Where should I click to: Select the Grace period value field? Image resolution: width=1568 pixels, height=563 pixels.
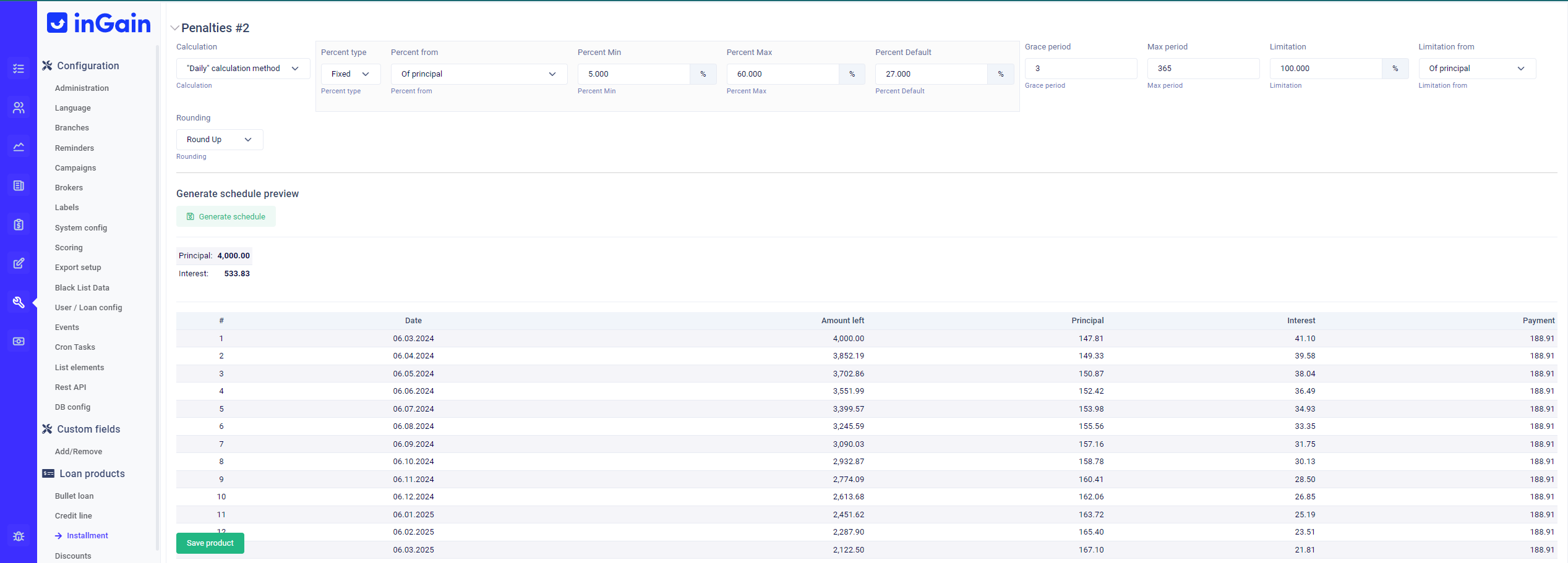pyautogui.click(x=1081, y=68)
